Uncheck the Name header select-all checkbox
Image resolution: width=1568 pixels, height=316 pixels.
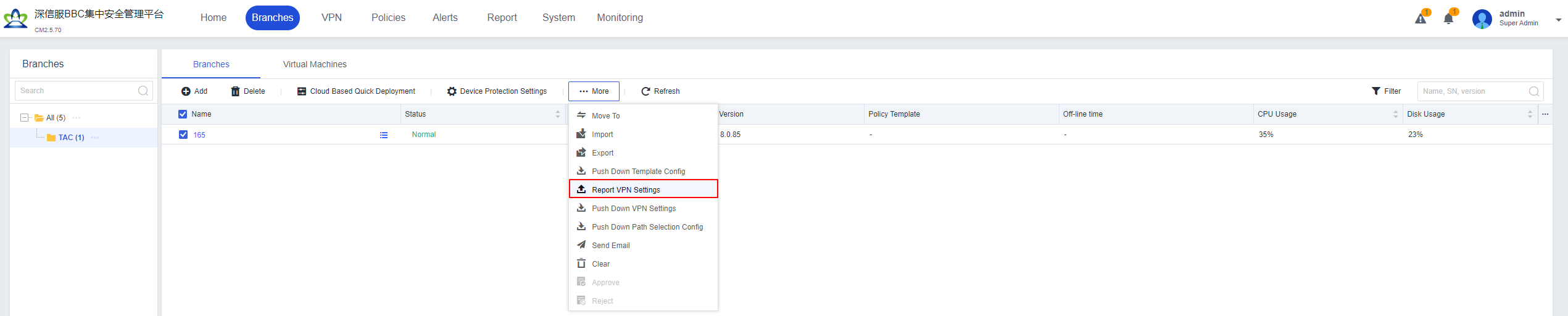click(x=183, y=114)
